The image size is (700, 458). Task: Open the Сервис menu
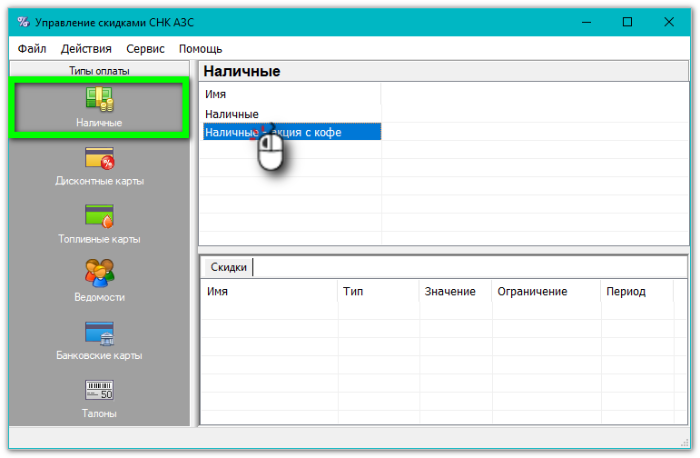click(146, 49)
